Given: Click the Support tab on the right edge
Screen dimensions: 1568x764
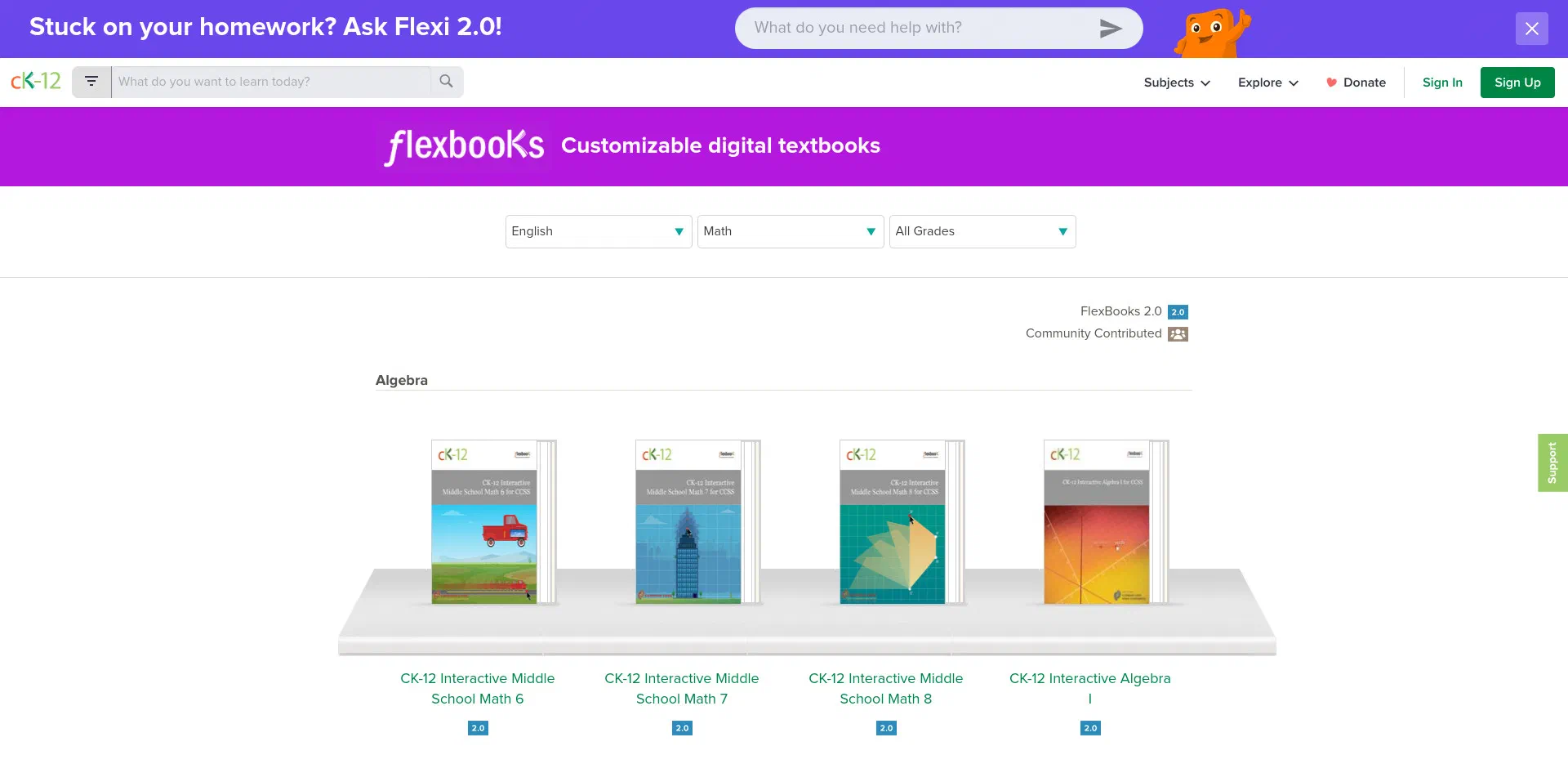Looking at the screenshot, I should [1552, 462].
